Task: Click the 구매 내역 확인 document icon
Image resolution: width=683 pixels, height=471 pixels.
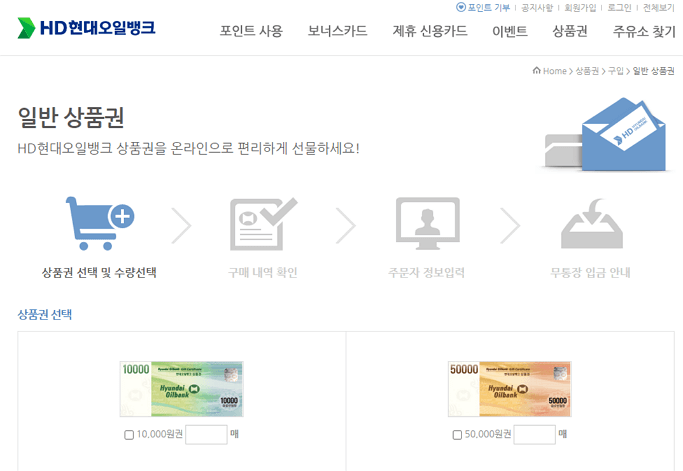Action: 263,224
